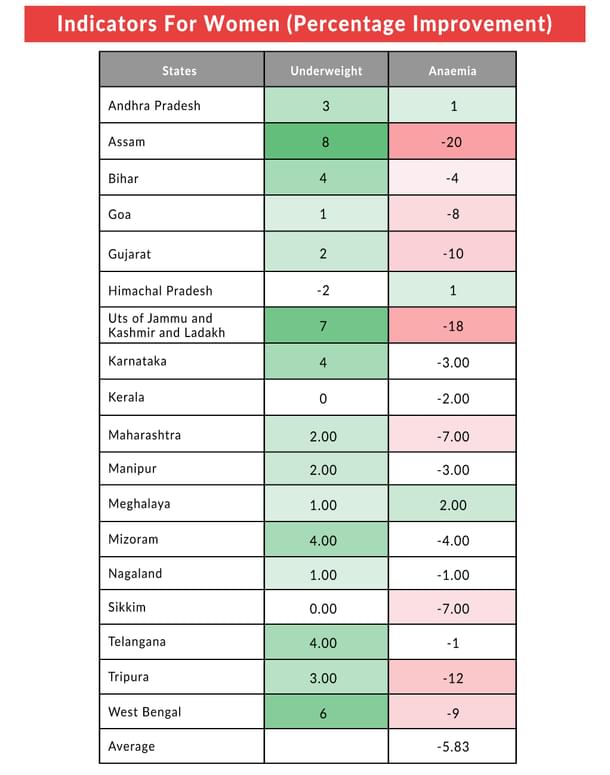Click the Average Anaemia value -5.83

452,747
